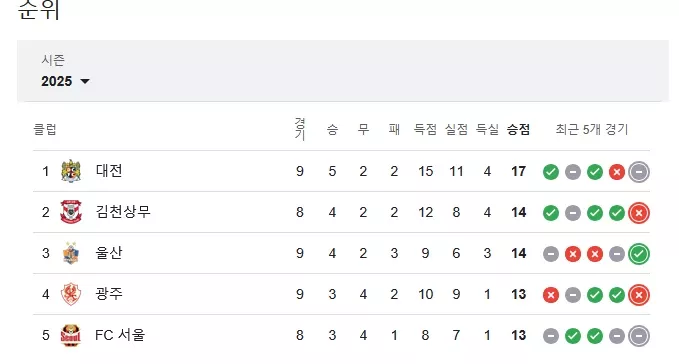Click the 대전 club crest icon

pyautogui.click(x=71, y=171)
